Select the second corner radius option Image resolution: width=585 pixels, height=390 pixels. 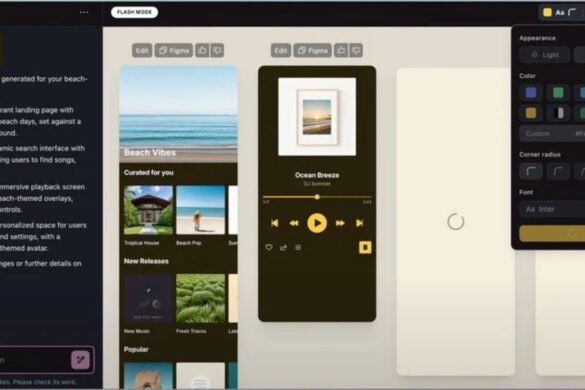(x=558, y=172)
